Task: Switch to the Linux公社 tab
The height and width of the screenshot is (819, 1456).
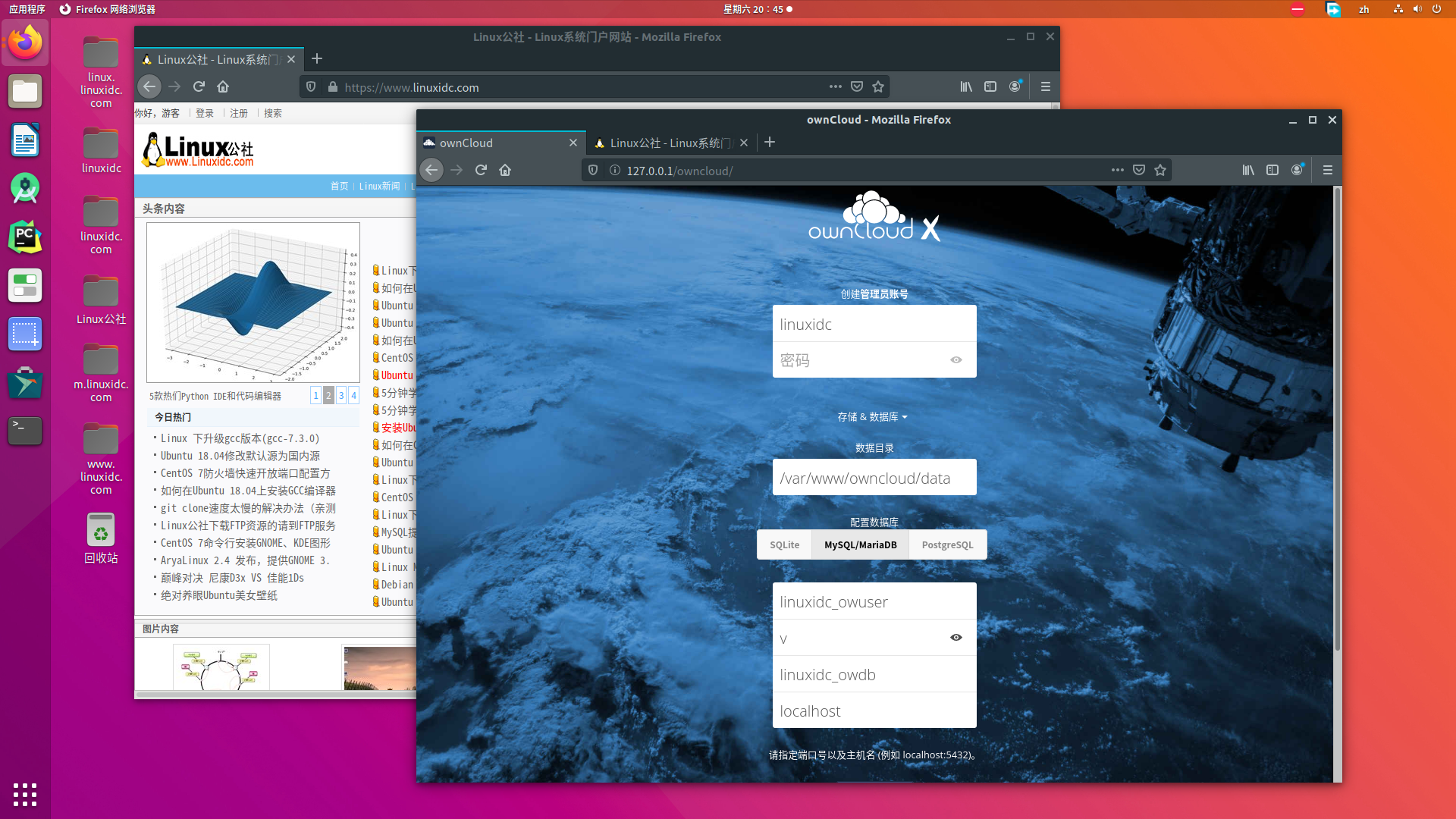Action: coord(667,143)
